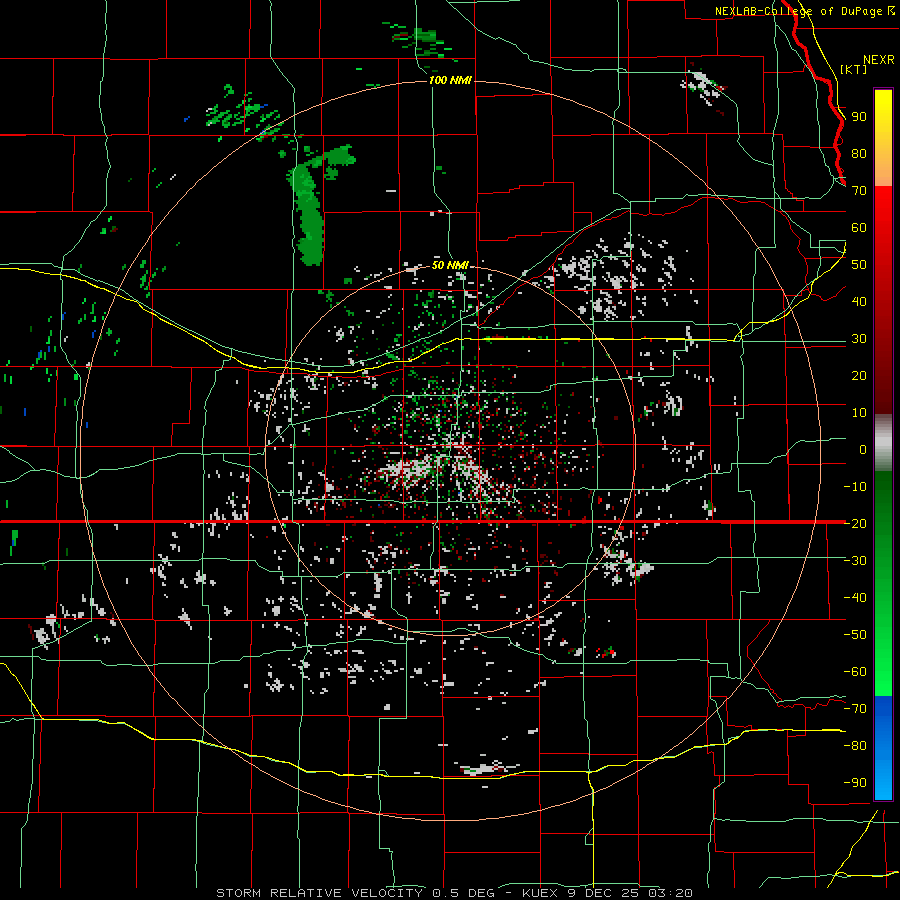This screenshot has width=900, height=900.
Task: Select the -20 knot scale label
Action: [x=855, y=523]
